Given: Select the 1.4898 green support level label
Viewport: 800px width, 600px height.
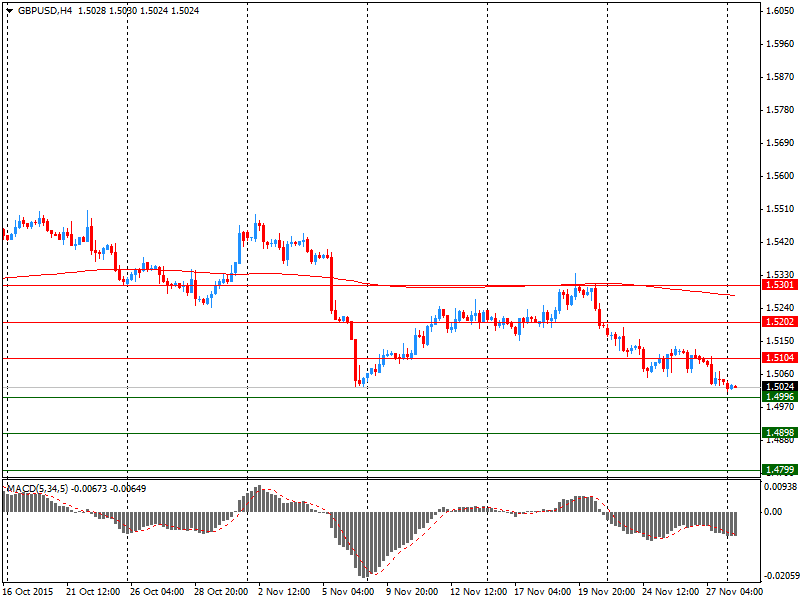Looking at the screenshot, I should click(x=780, y=433).
